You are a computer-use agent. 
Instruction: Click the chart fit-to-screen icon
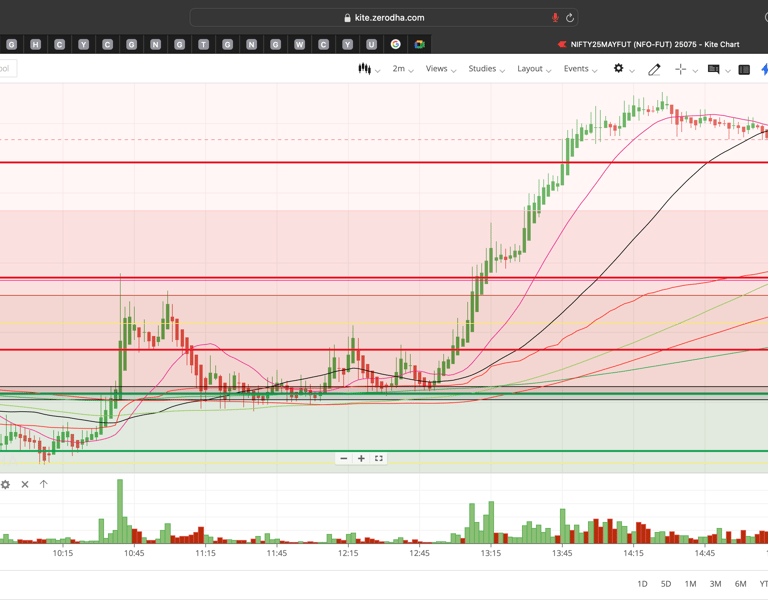[379, 458]
